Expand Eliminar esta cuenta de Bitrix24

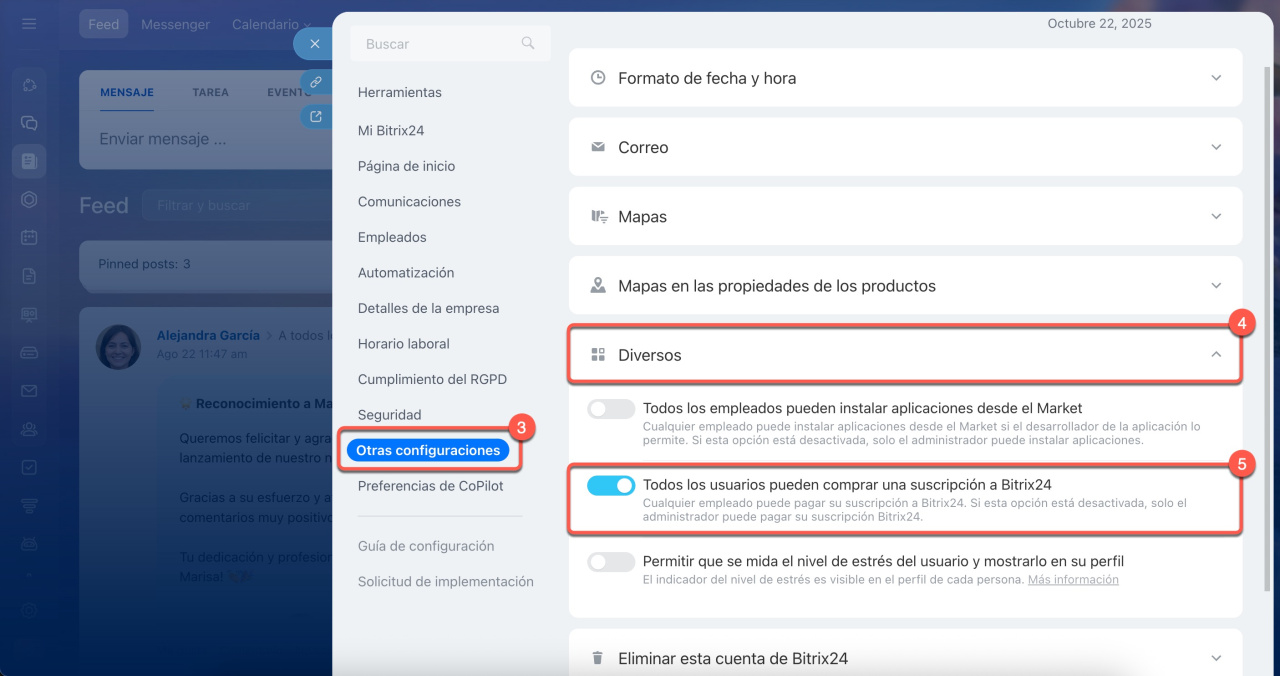coord(1216,658)
